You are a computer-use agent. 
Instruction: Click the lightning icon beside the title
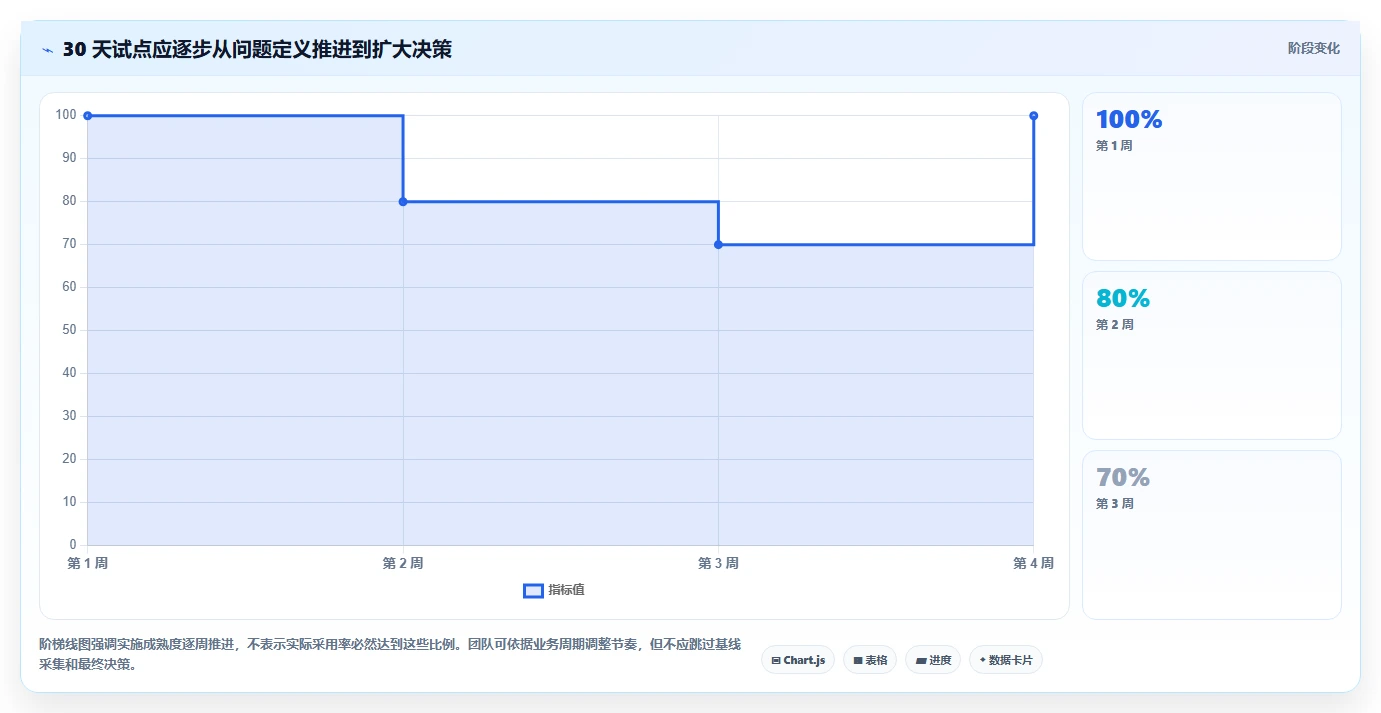tap(47, 50)
